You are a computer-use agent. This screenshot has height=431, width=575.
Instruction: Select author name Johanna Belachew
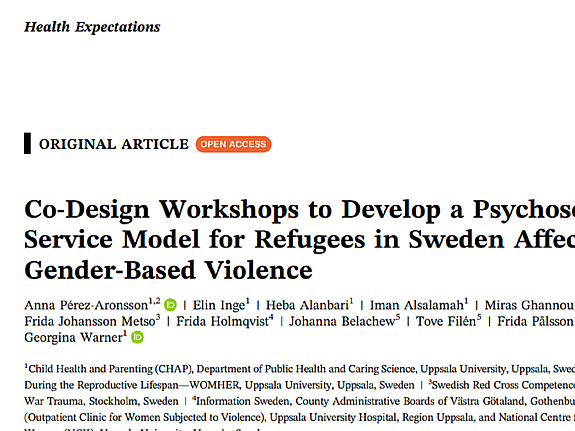coord(342,321)
